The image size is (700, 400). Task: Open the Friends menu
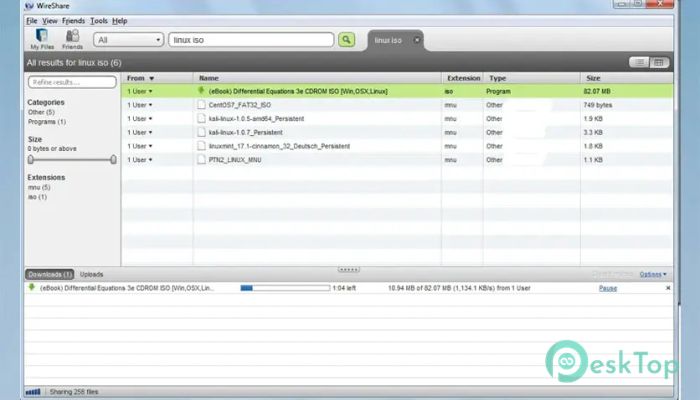click(x=73, y=21)
